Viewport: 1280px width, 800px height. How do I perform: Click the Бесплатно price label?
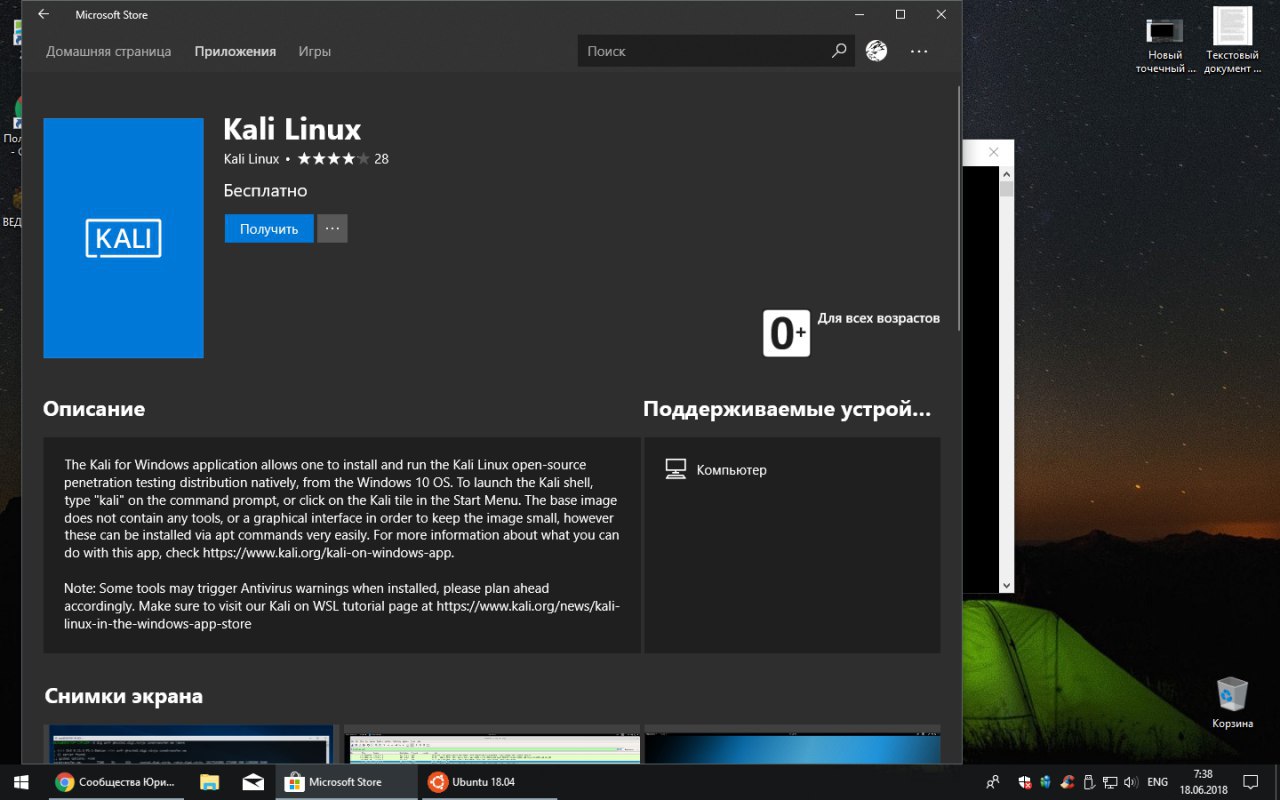tap(266, 190)
